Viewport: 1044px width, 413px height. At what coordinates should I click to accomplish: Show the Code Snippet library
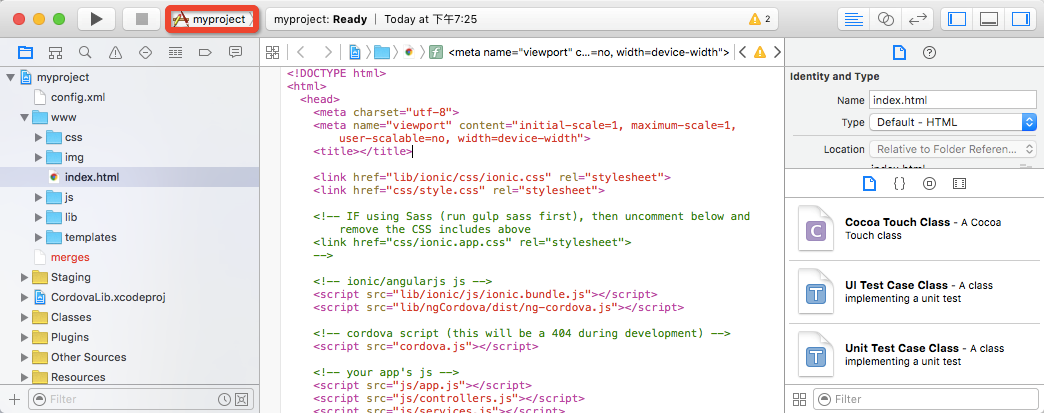[x=899, y=183]
